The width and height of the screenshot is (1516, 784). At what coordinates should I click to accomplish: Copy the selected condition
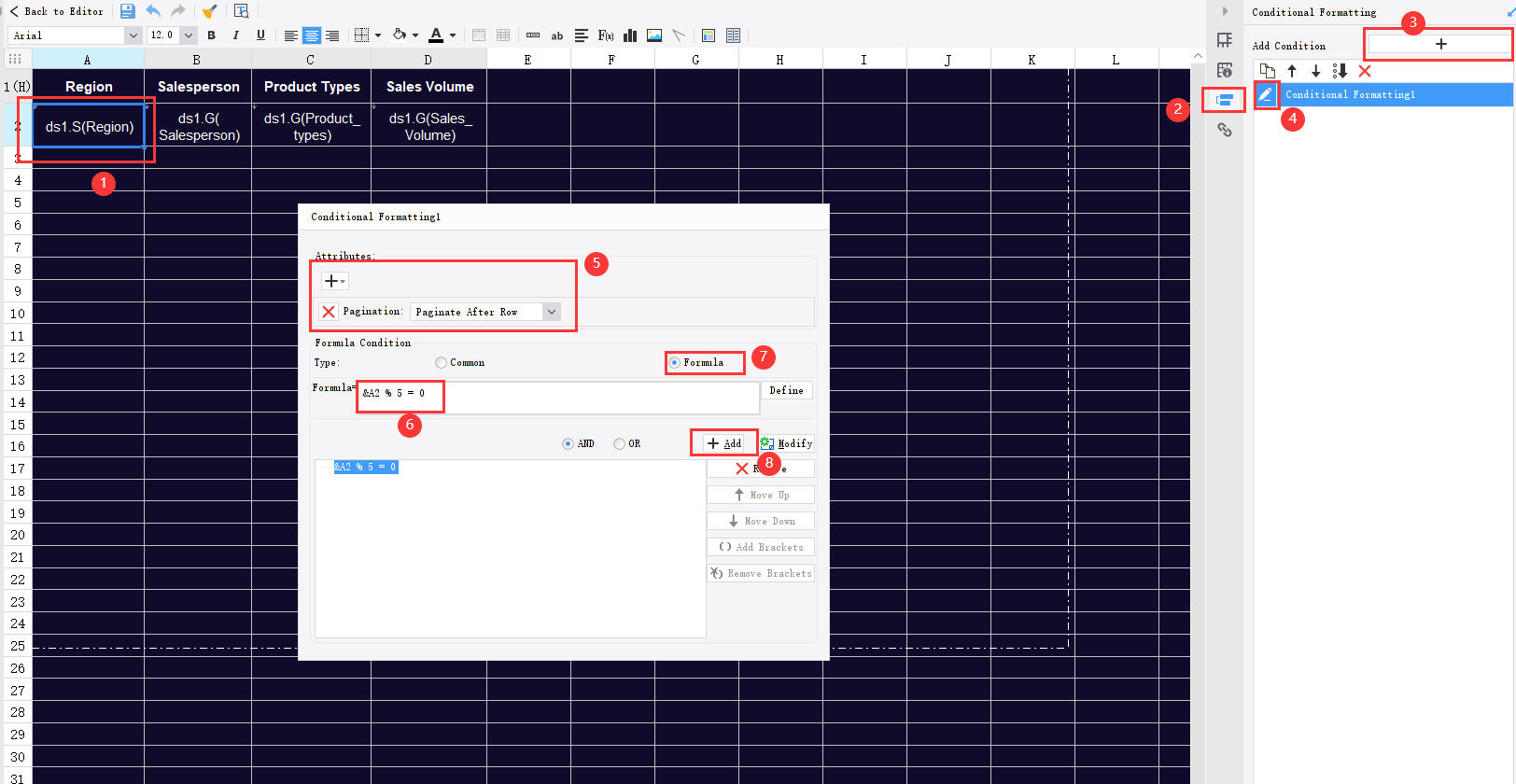tap(1267, 71)
